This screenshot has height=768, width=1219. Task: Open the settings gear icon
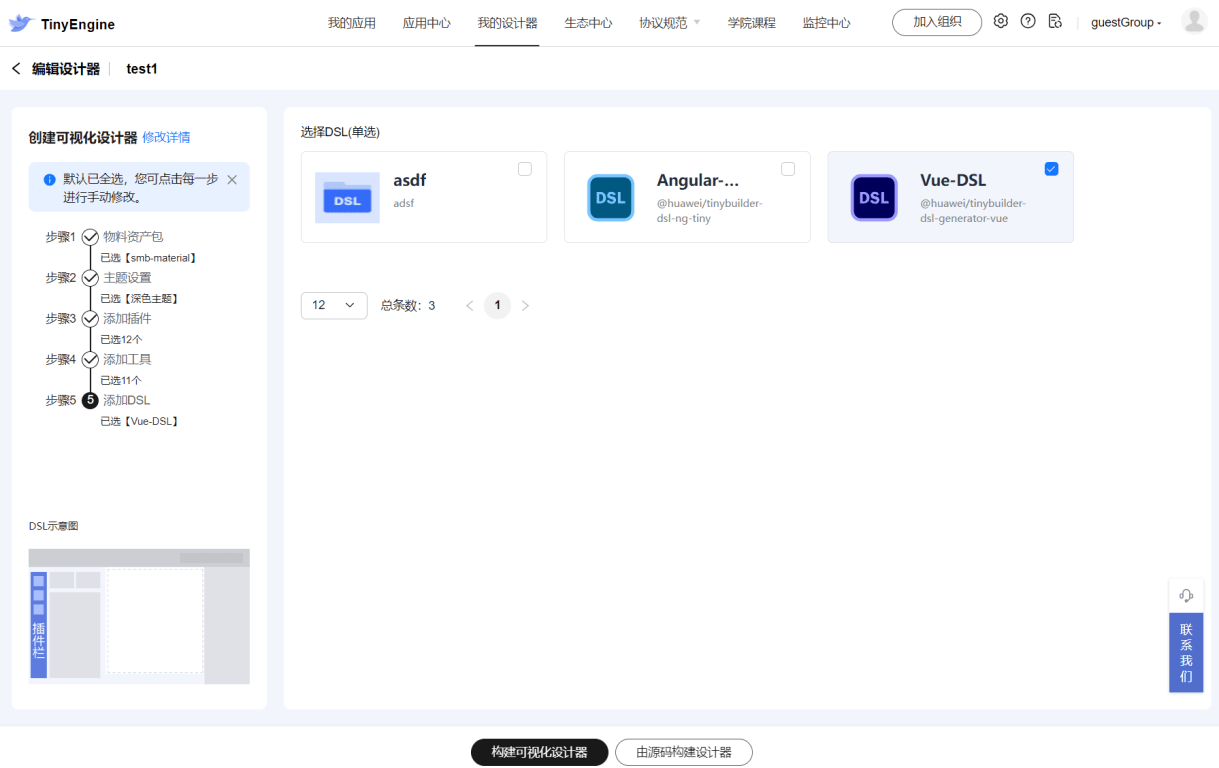coord(1000,21)
